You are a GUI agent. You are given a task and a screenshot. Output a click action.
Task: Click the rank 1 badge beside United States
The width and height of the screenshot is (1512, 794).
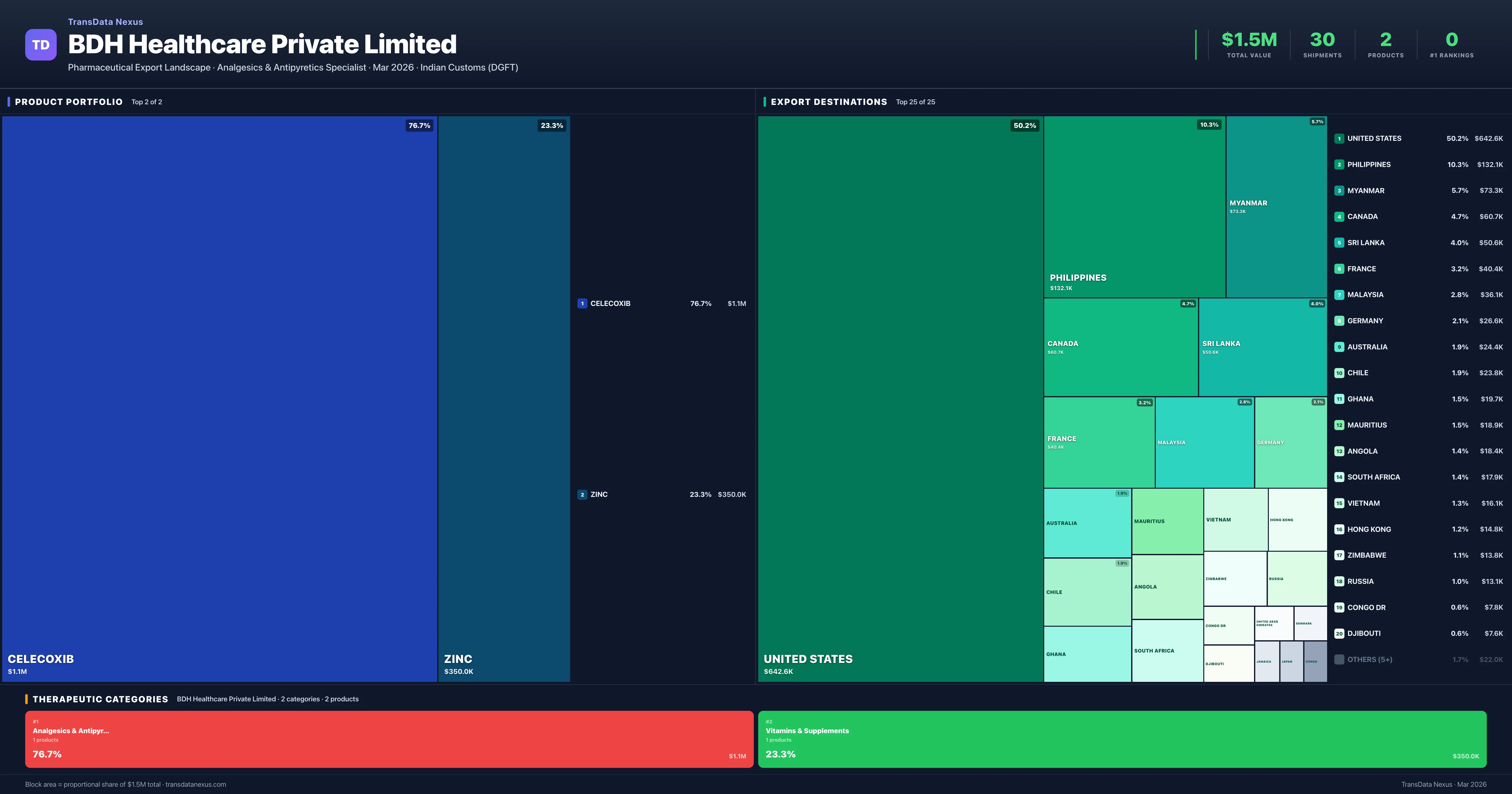[x=1339, y=139]
